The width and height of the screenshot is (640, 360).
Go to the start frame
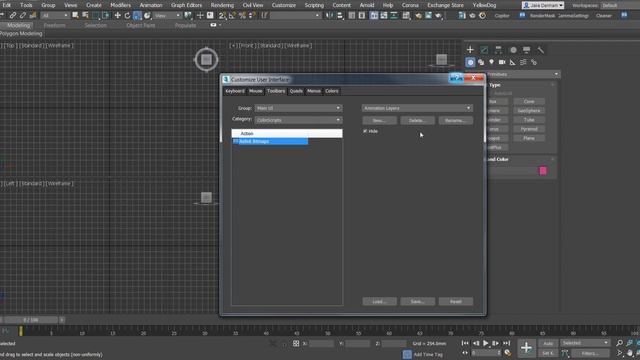[x=465, y=343]
